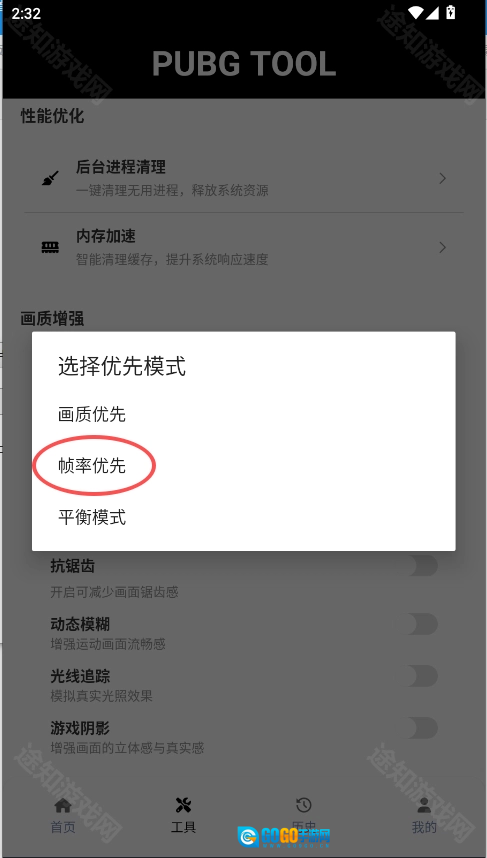Tap the battery icon in status bar
The height and width of the screenshot is (858, 487).
coord(451,12)
